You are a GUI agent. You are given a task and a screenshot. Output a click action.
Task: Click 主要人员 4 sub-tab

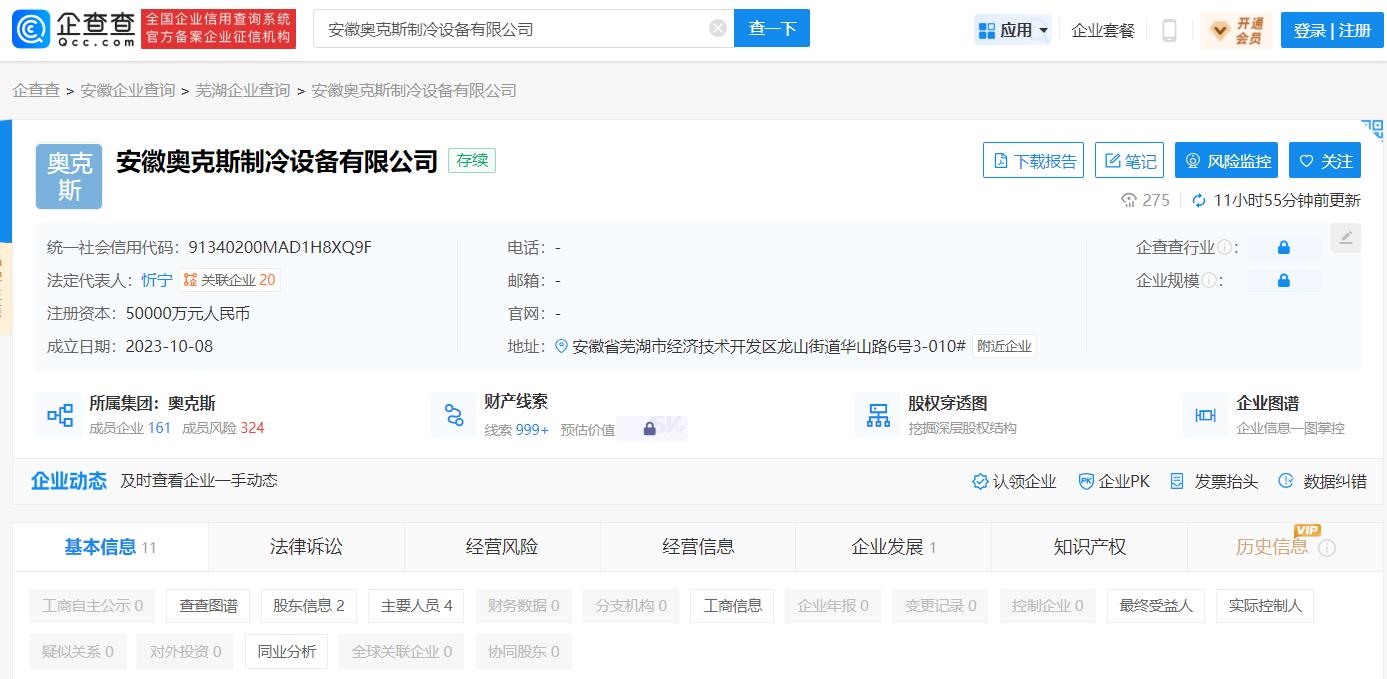point(416,605)
